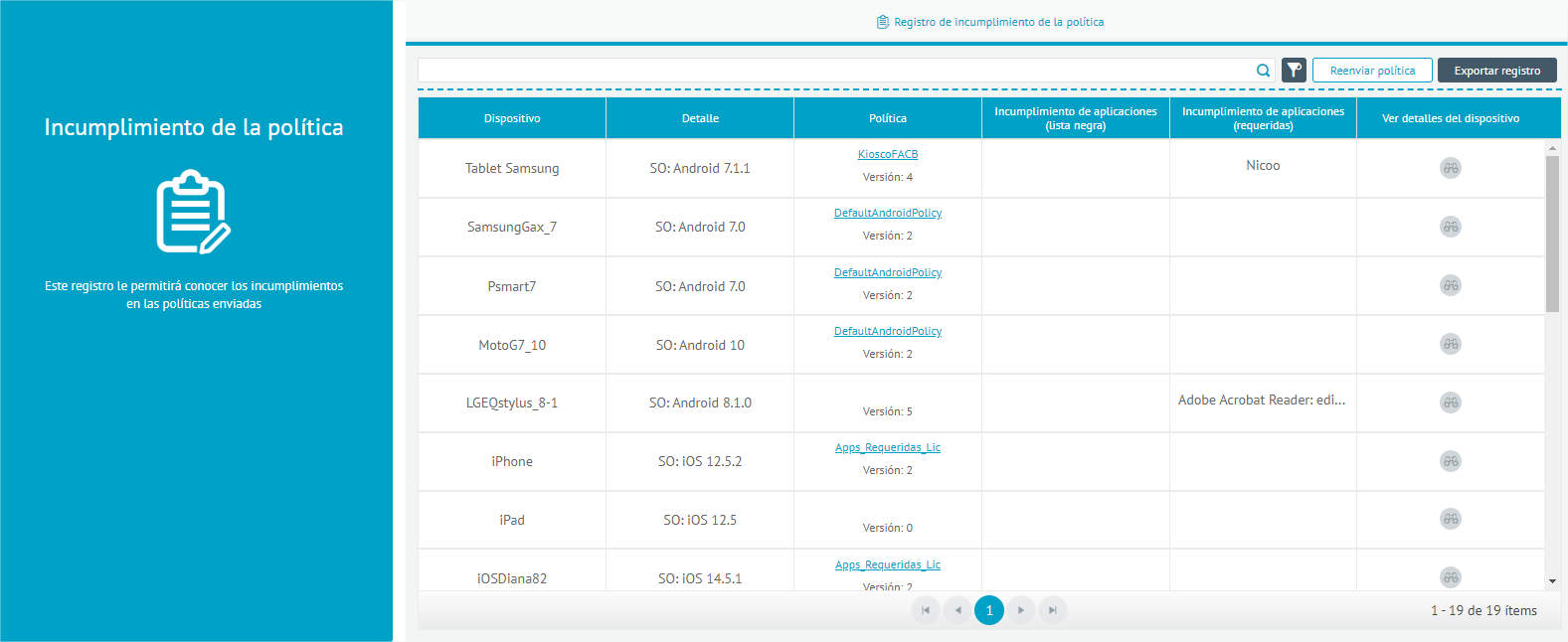Select MotoG7_10 device cell

pos(512,345)
